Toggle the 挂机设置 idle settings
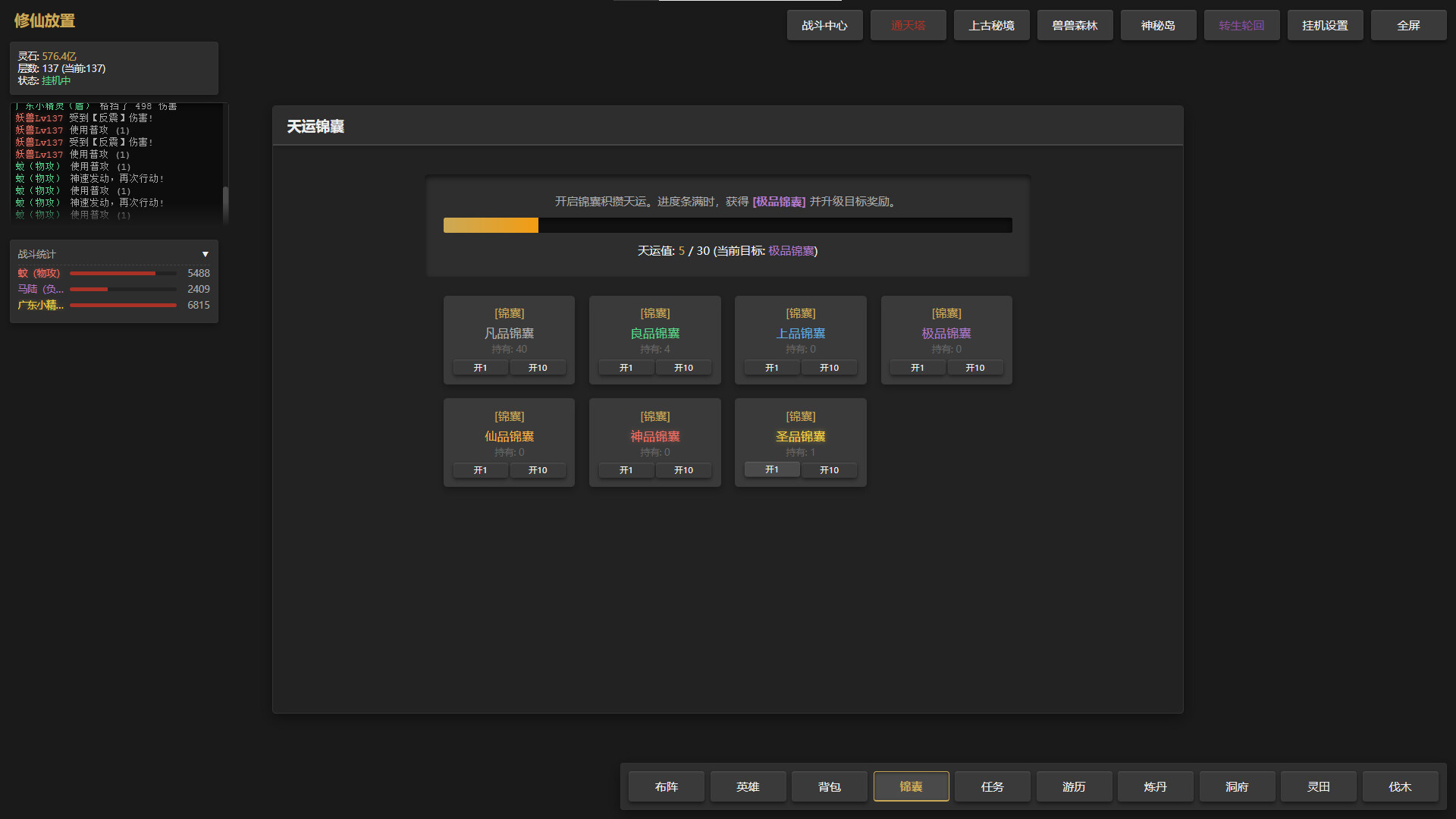This screenshot has height=819, width=1456. pyautogui.click(x=1325, y=25)
